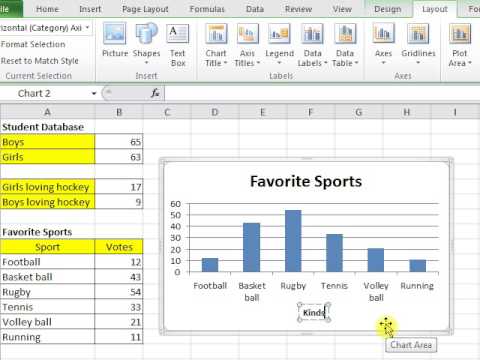Screen dimensions: 480x360
Task: Open Chart Title options
Action: (216, 45)
